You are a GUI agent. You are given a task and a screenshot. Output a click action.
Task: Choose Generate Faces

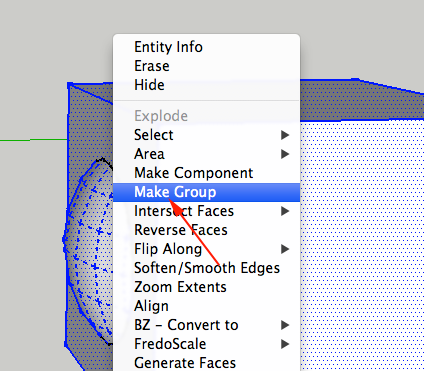click(x=206, y=362)
